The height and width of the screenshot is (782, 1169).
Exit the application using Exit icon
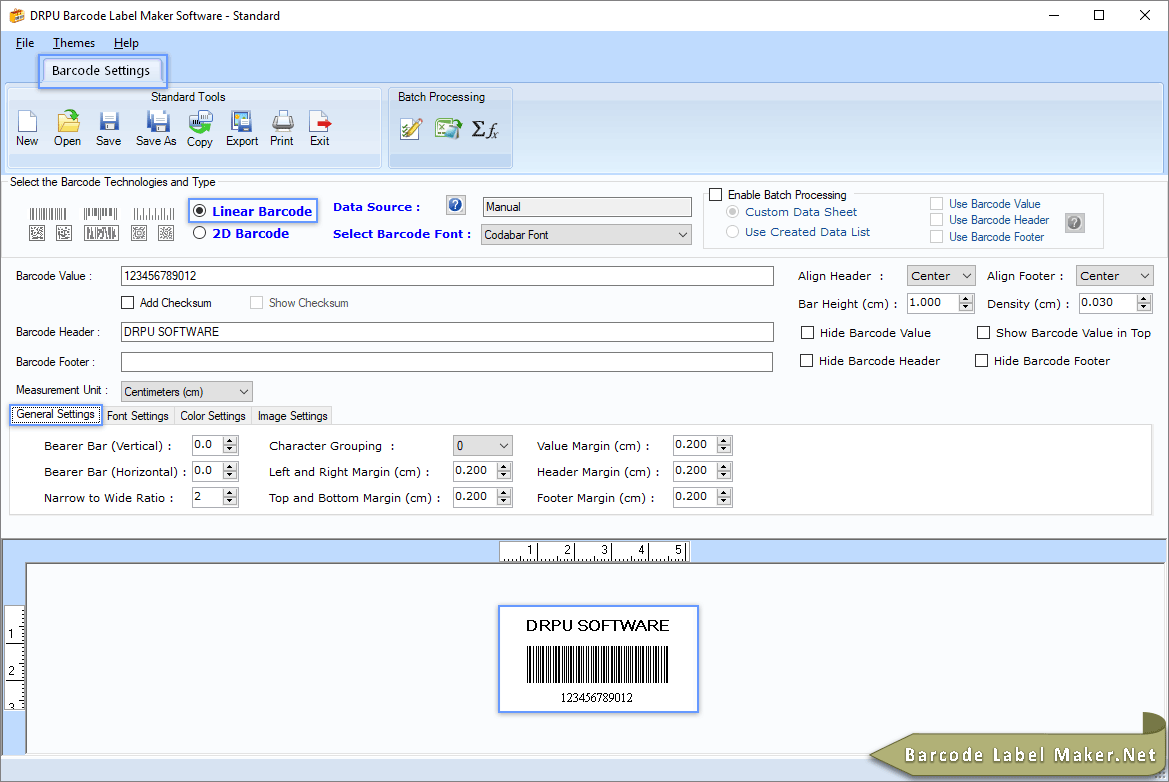point(320,128)
